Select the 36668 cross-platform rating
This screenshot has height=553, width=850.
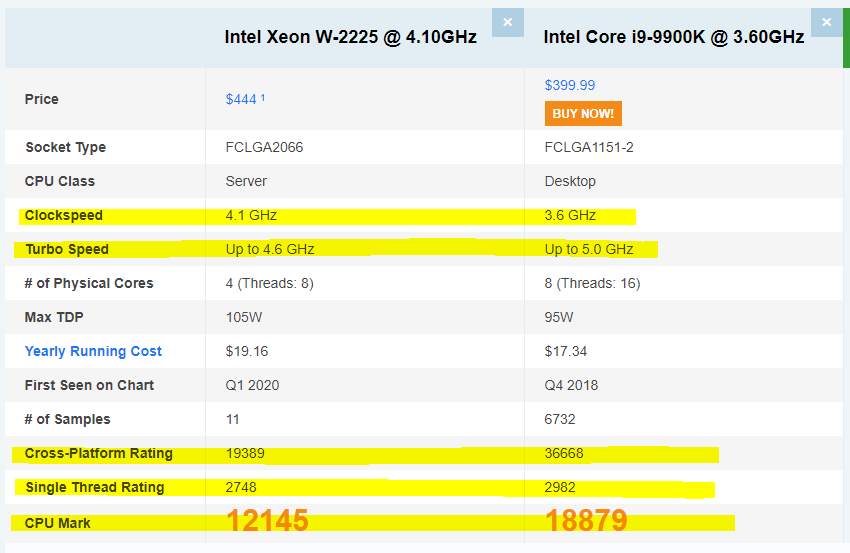564,453
